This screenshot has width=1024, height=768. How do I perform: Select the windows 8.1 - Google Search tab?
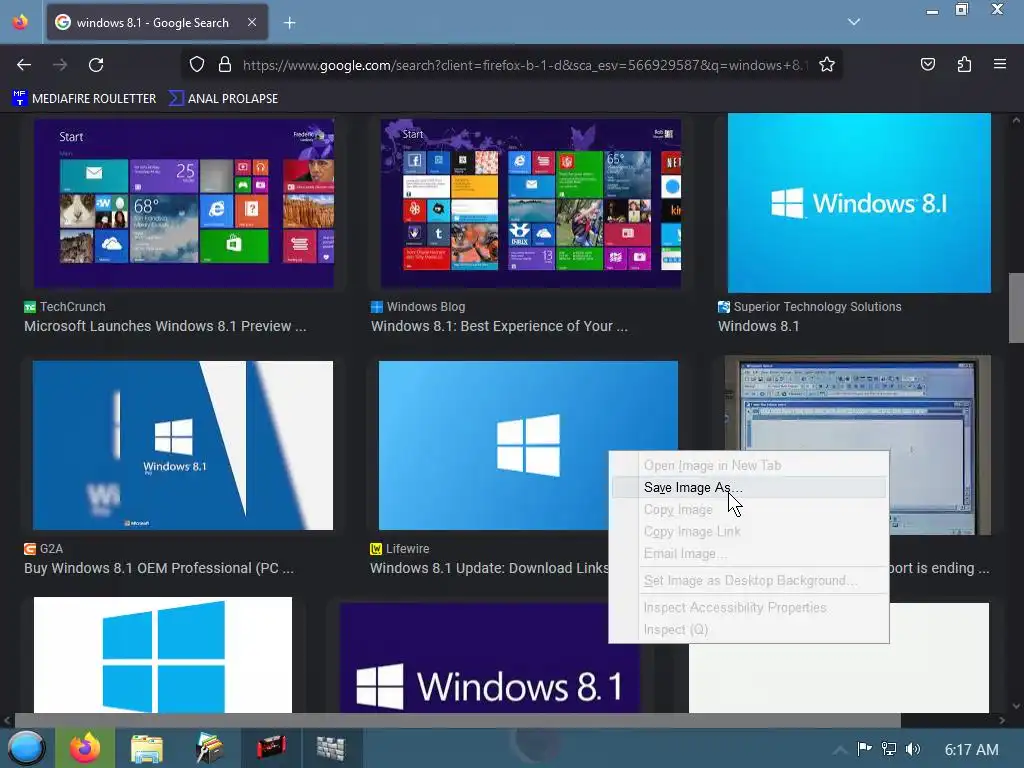157,23
